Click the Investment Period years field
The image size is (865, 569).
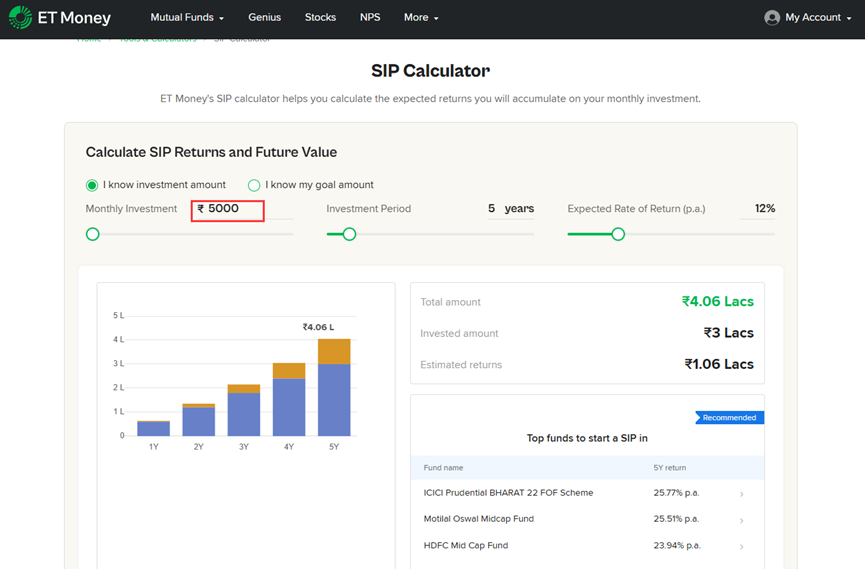pos(511,209)
